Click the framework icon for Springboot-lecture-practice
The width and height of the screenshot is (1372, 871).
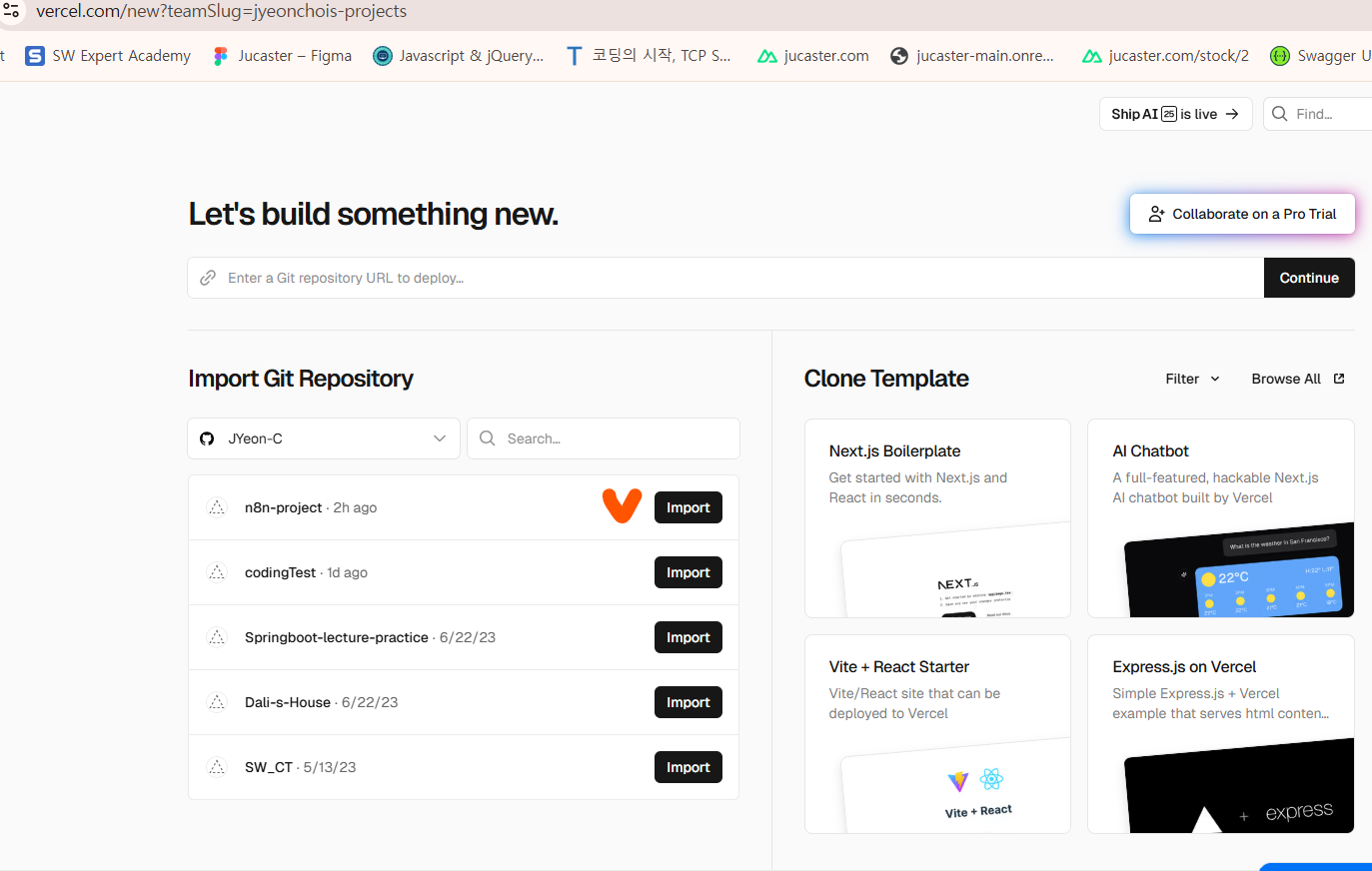(217, 637)
